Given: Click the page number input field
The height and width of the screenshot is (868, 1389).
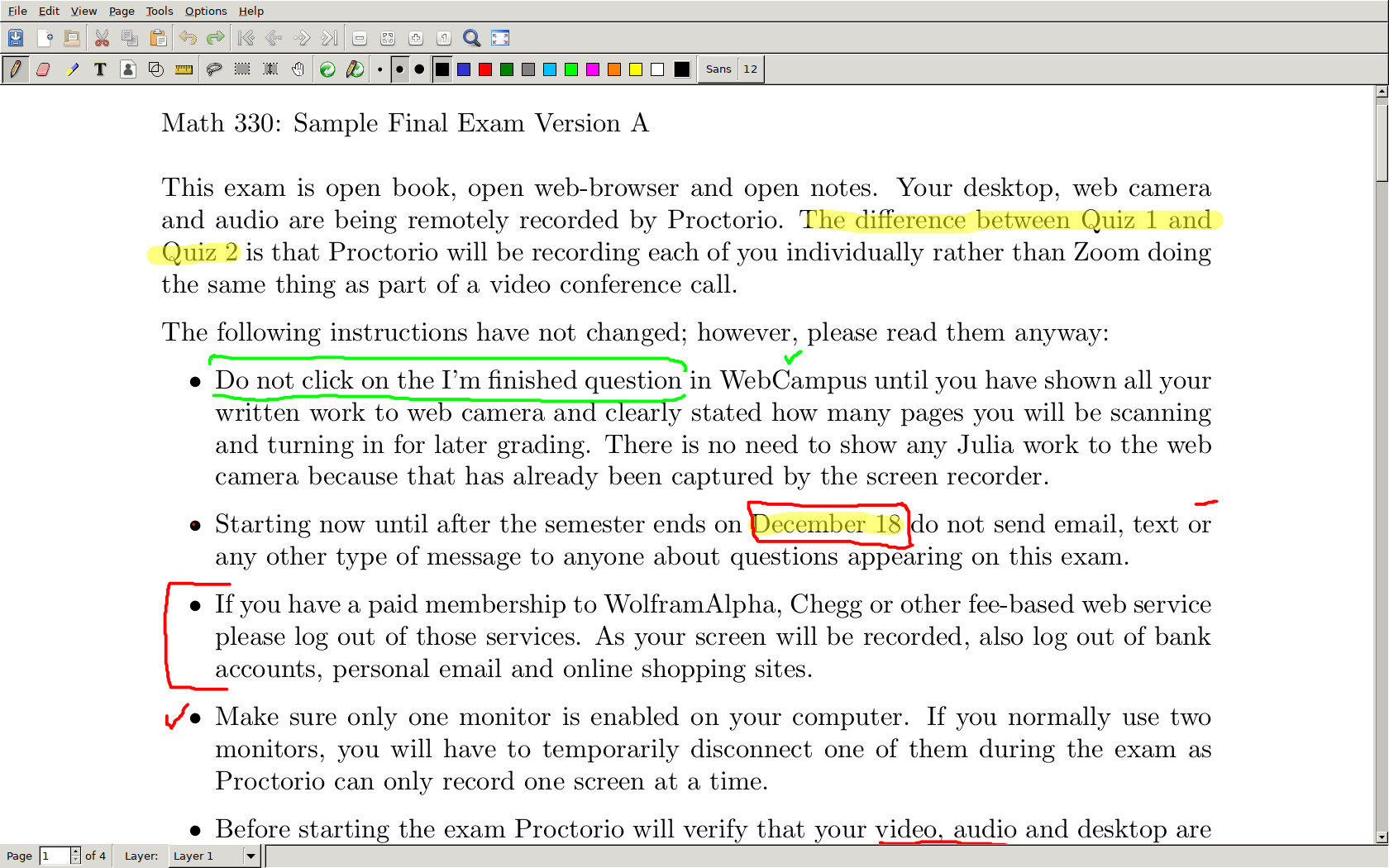Looking at the screenshot, I should (x=55, y=856).
